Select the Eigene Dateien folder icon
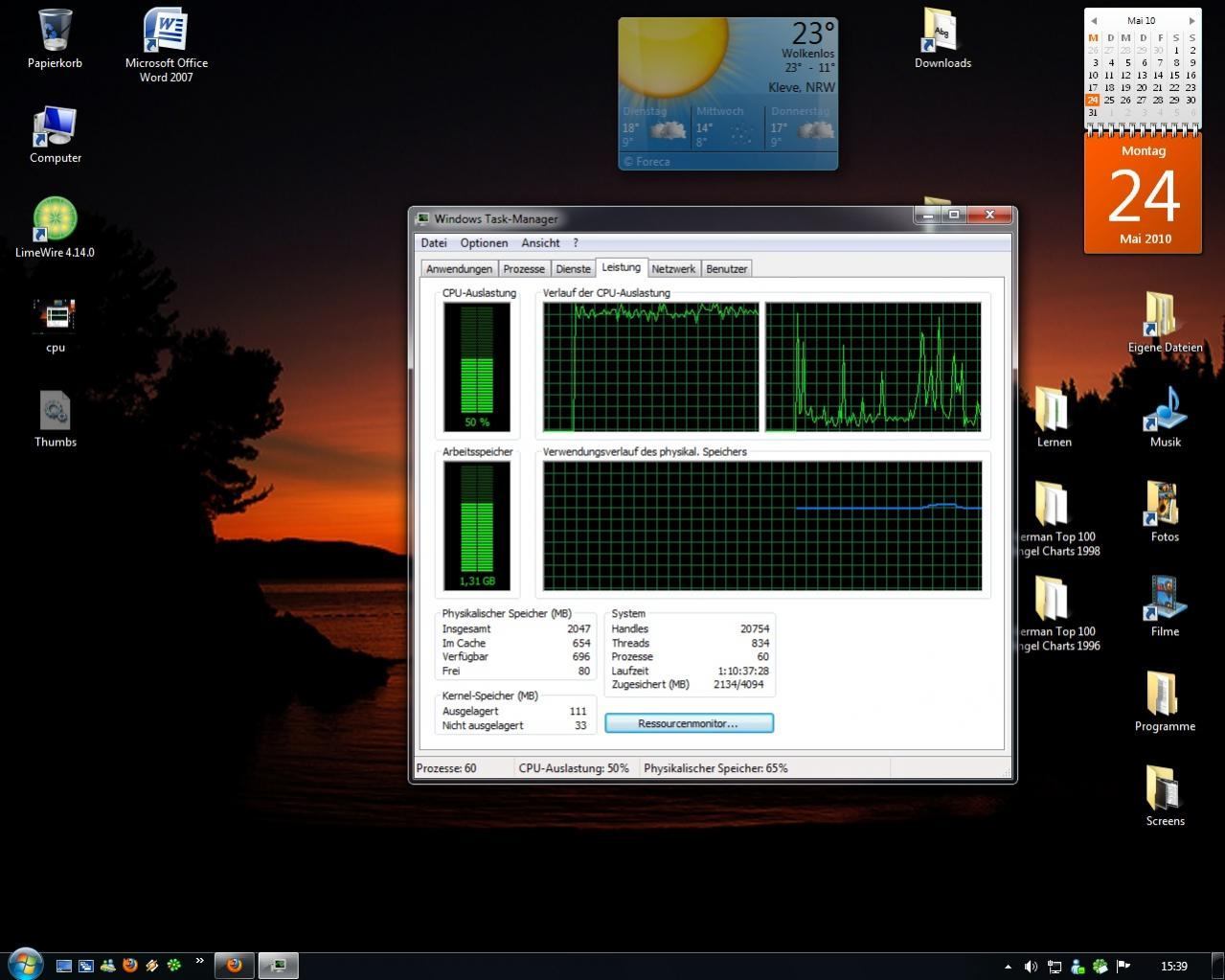This screenshot has height=980, width=1225. [1165, 323]
